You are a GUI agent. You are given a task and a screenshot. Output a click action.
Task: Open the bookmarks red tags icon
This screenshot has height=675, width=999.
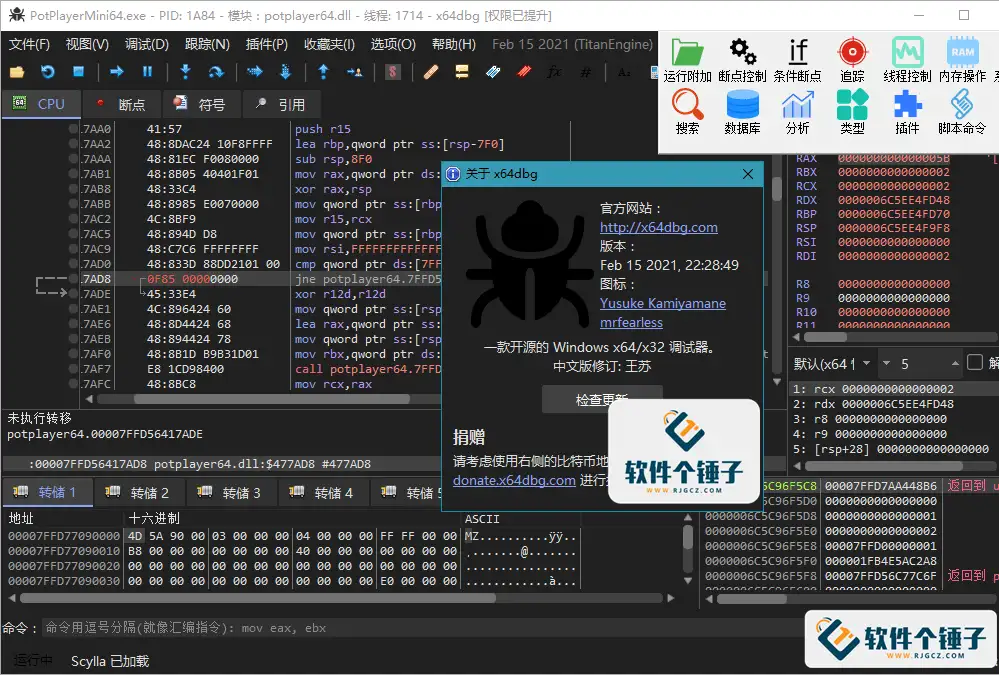524,72
